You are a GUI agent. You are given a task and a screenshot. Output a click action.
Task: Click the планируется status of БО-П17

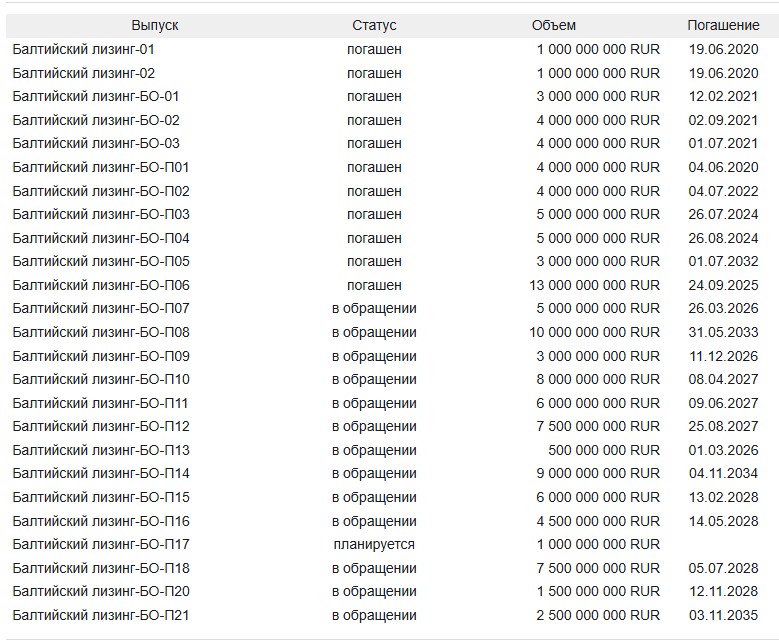pos(374,544)
